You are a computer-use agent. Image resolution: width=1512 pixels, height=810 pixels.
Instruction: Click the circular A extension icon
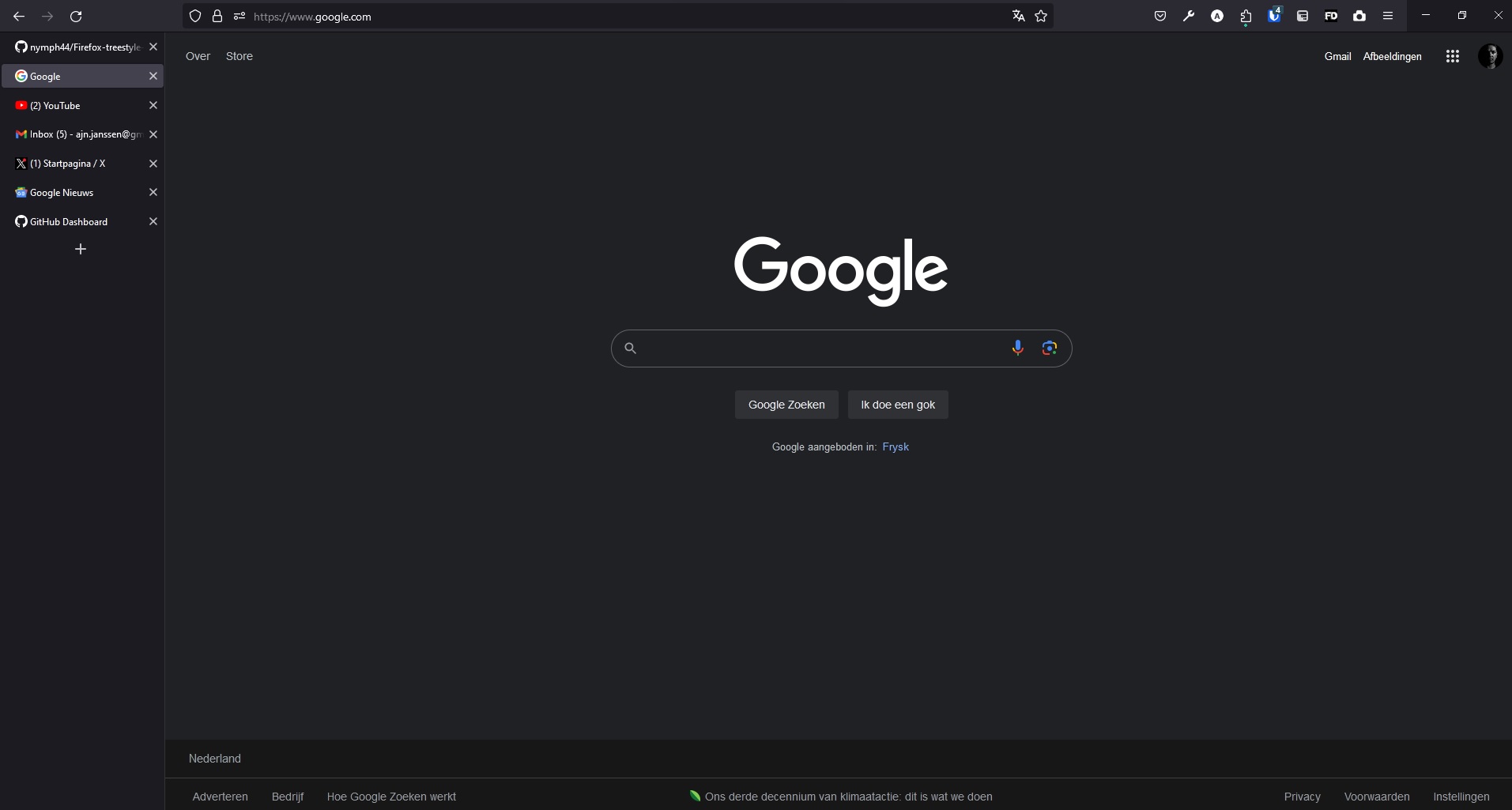pyautogui.click(x=1217, y=16)
